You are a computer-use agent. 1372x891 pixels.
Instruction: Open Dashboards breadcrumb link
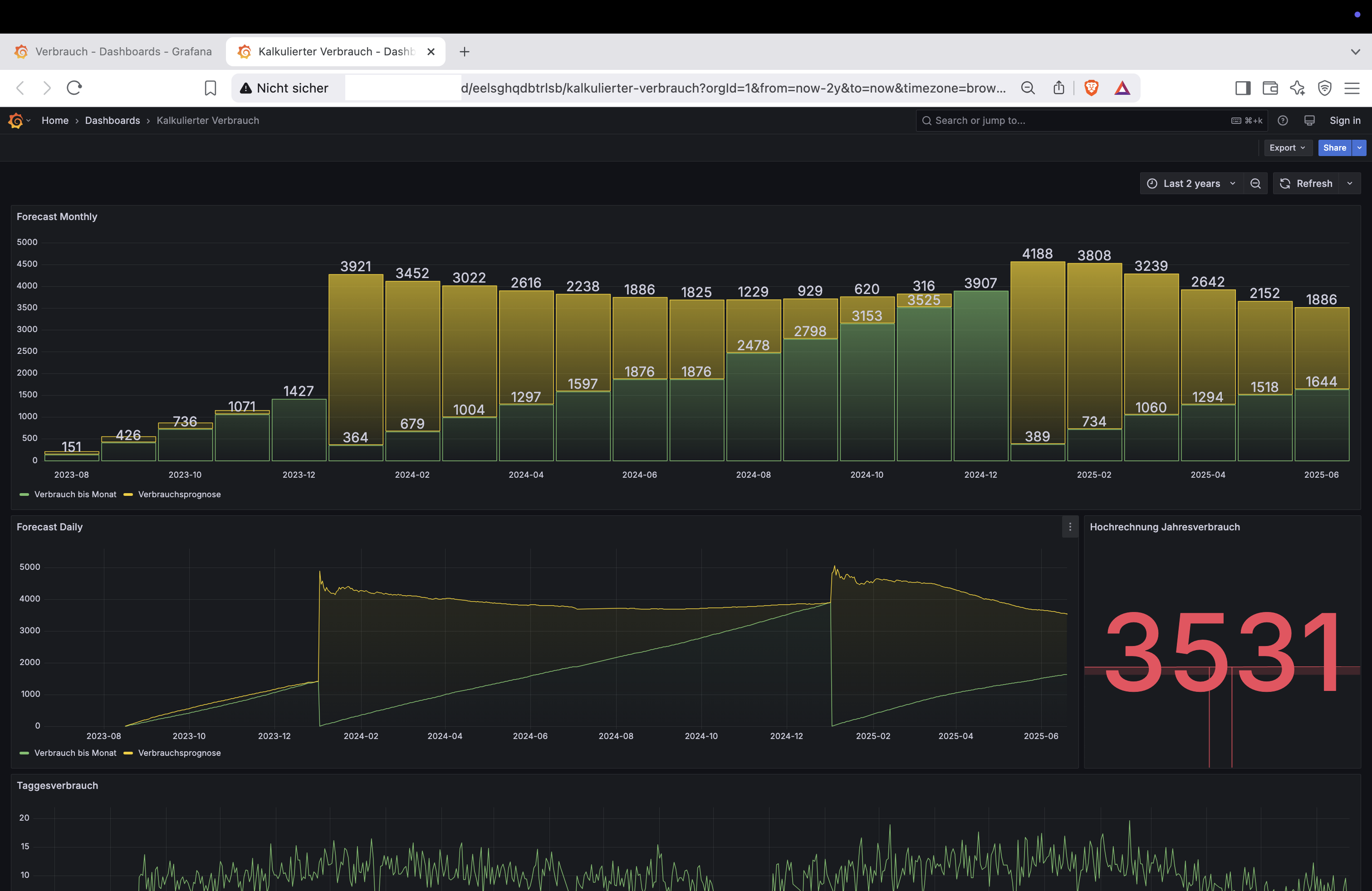[113, 121]
